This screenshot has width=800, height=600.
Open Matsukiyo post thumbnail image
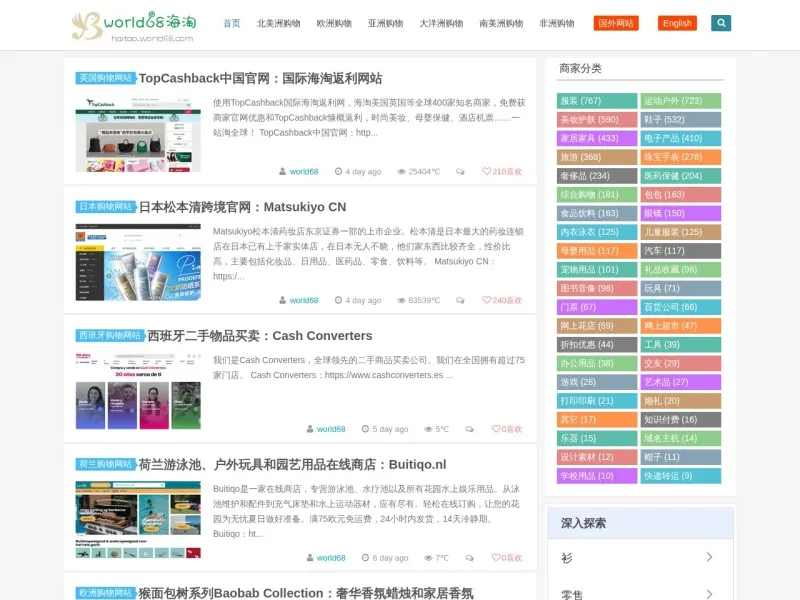pos(138,262)
